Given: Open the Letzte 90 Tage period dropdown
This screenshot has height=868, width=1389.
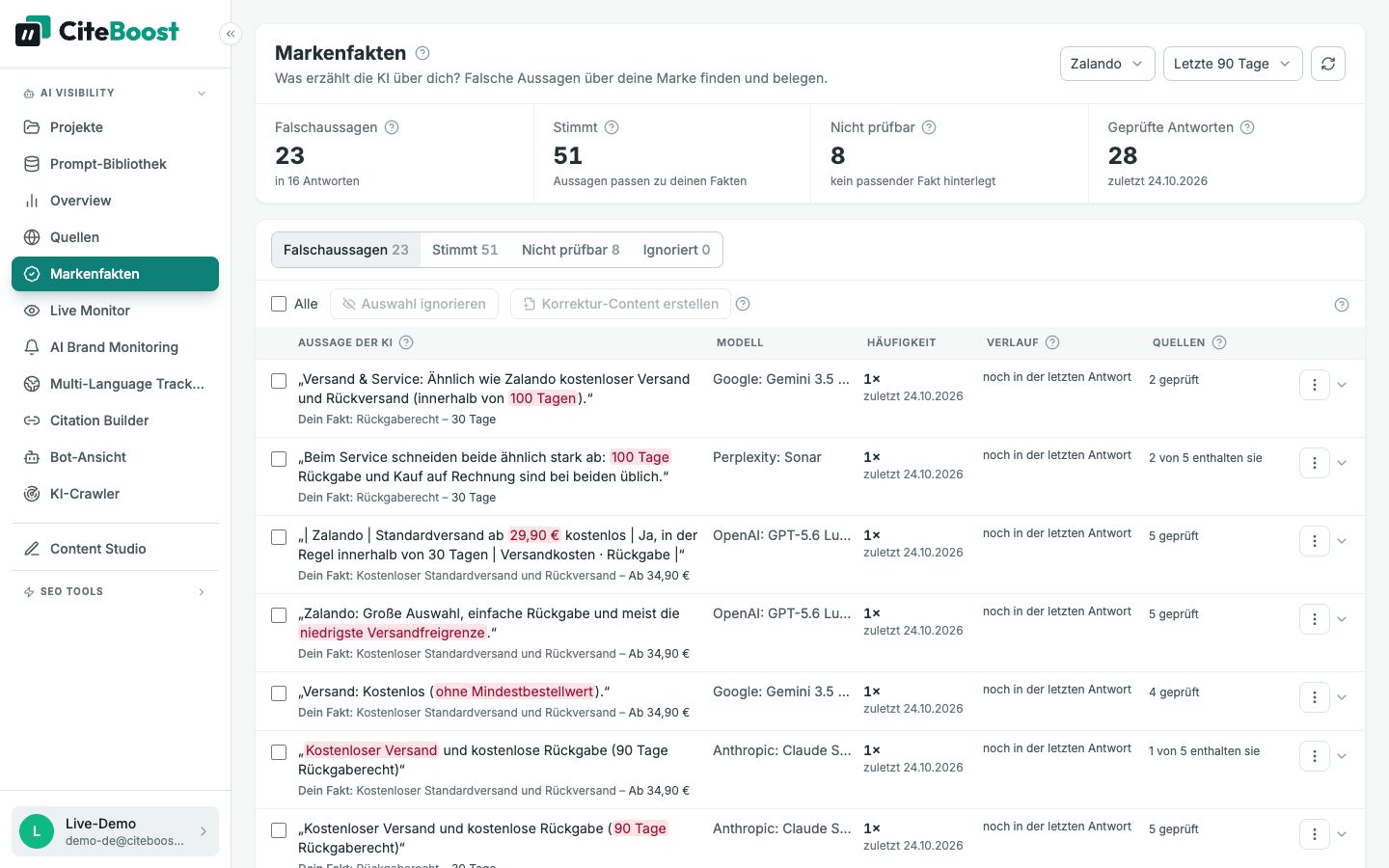Looking at the screenshot, I should pos(1233,64).
